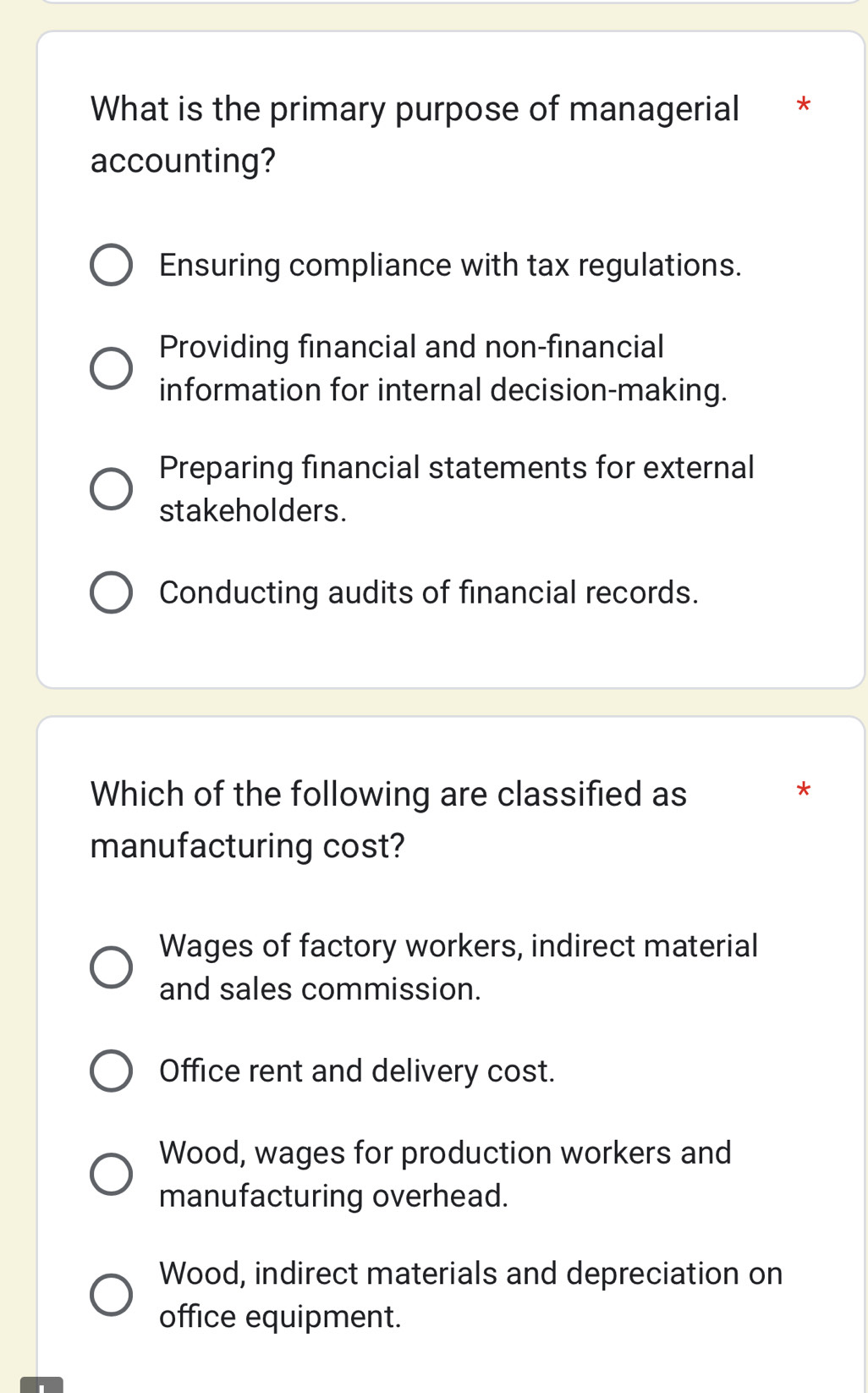Click the 'Office rent and delivery cost.' label text

point(357,1071)
